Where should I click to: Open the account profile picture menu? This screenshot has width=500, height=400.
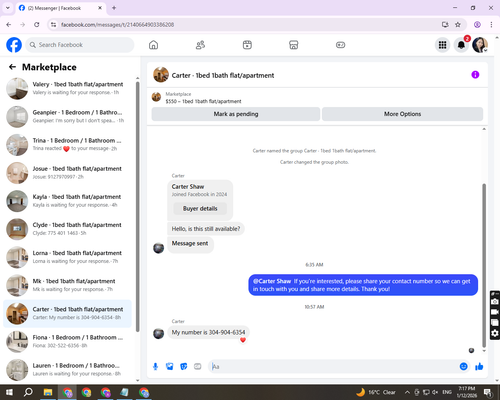tap(480, 45)
